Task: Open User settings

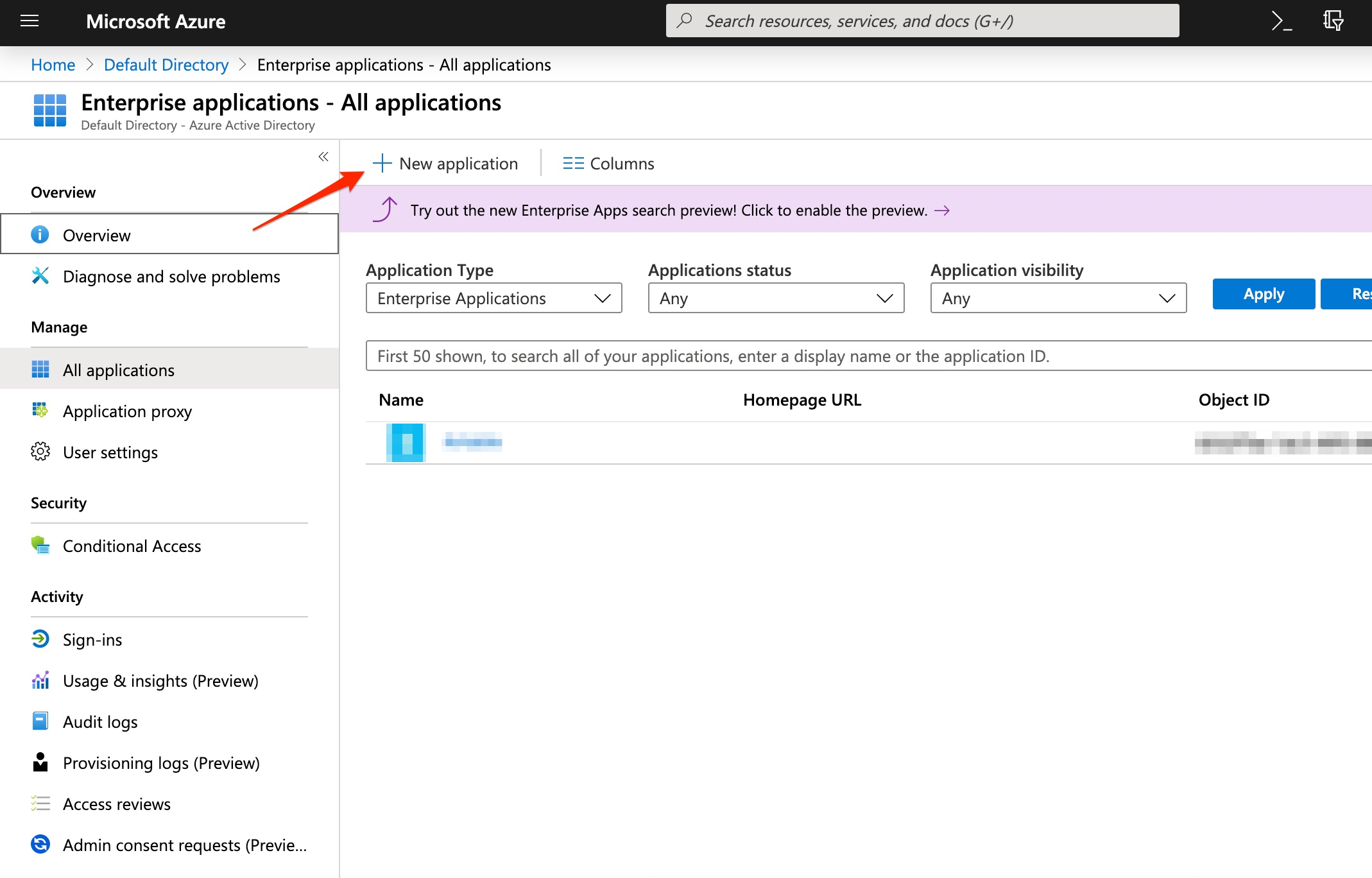Action: [169, 452]
